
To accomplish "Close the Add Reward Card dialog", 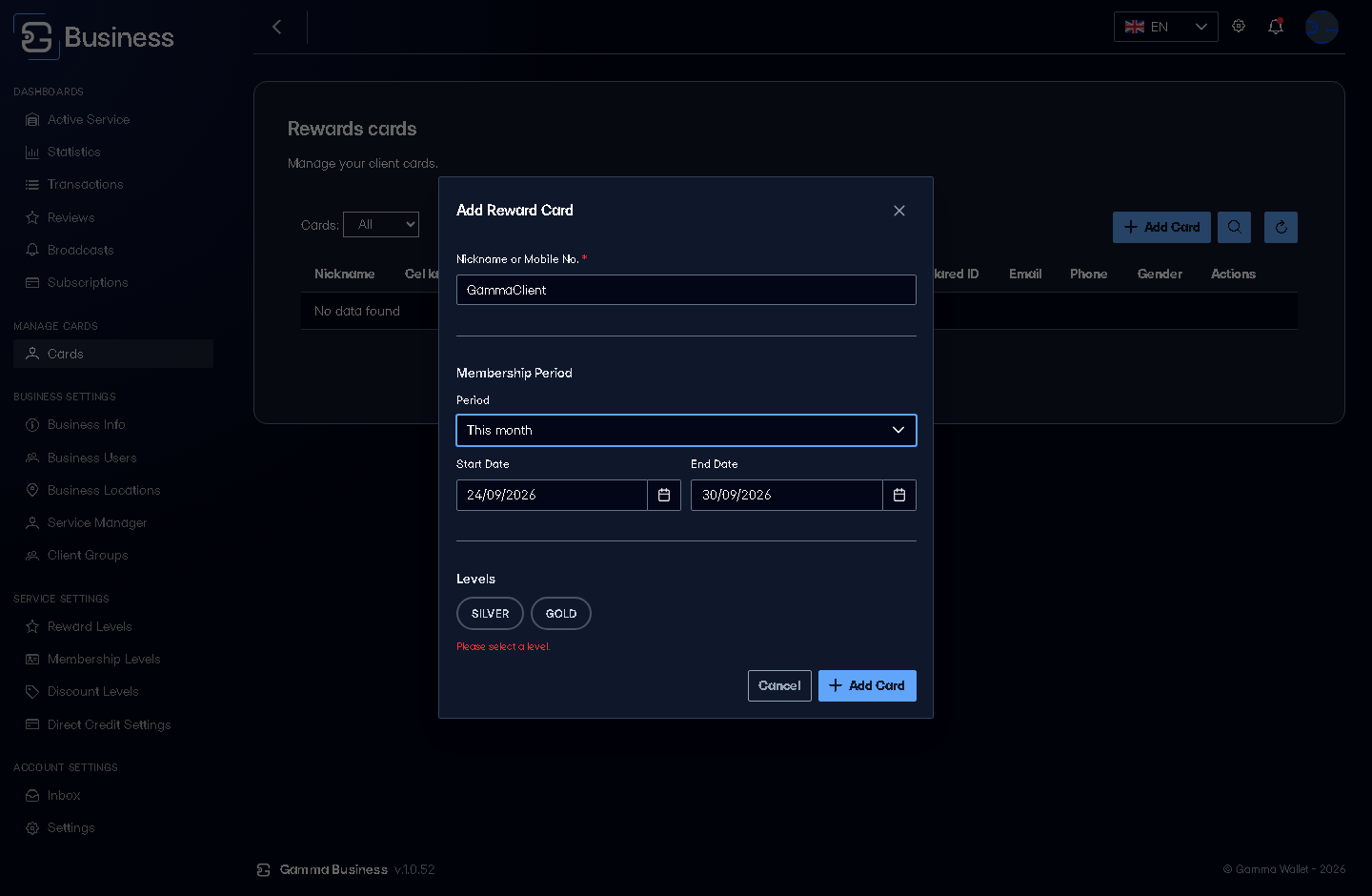I will click(899, 211).
